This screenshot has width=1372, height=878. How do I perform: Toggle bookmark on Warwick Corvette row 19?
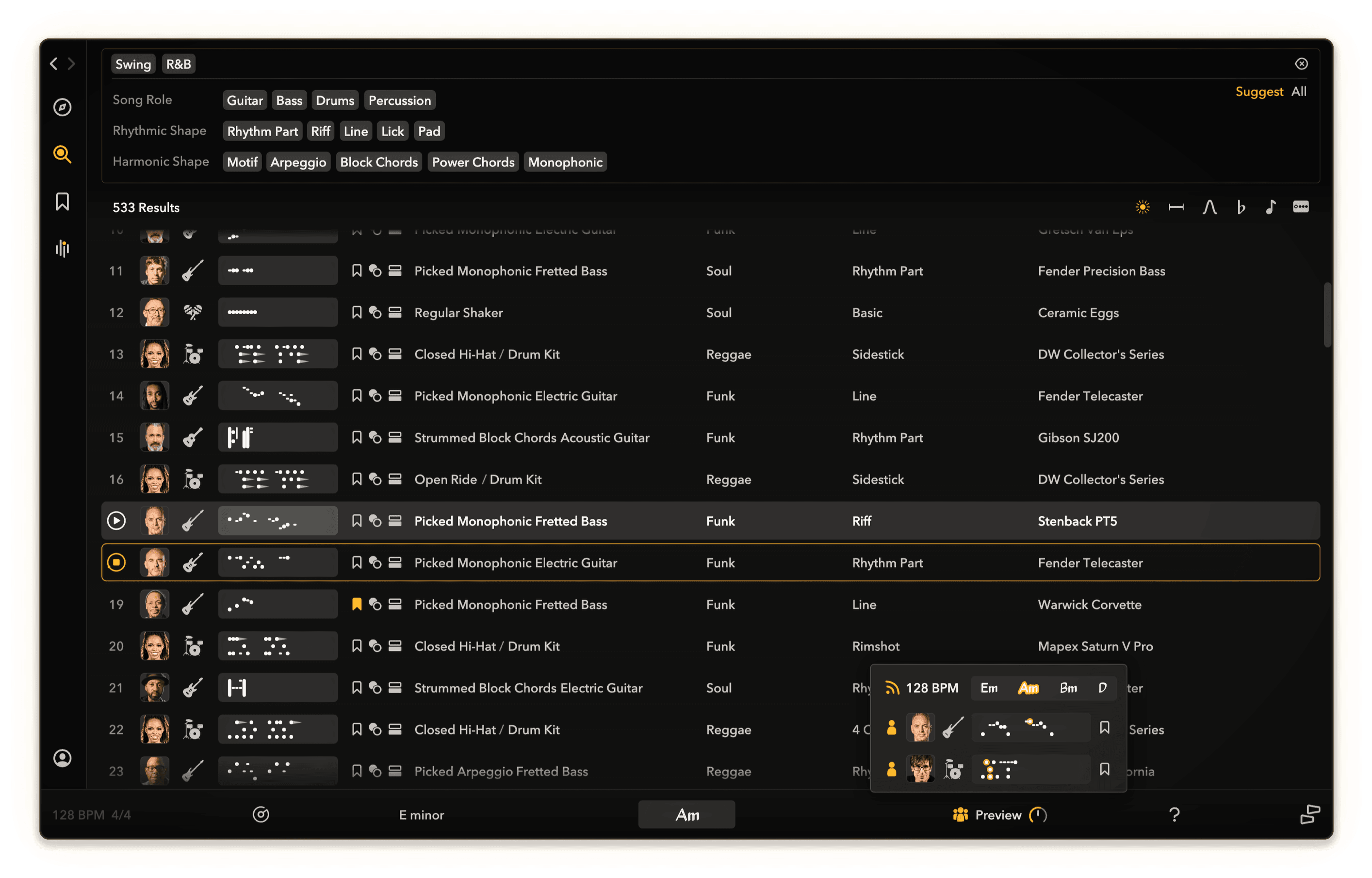point(357,604)
